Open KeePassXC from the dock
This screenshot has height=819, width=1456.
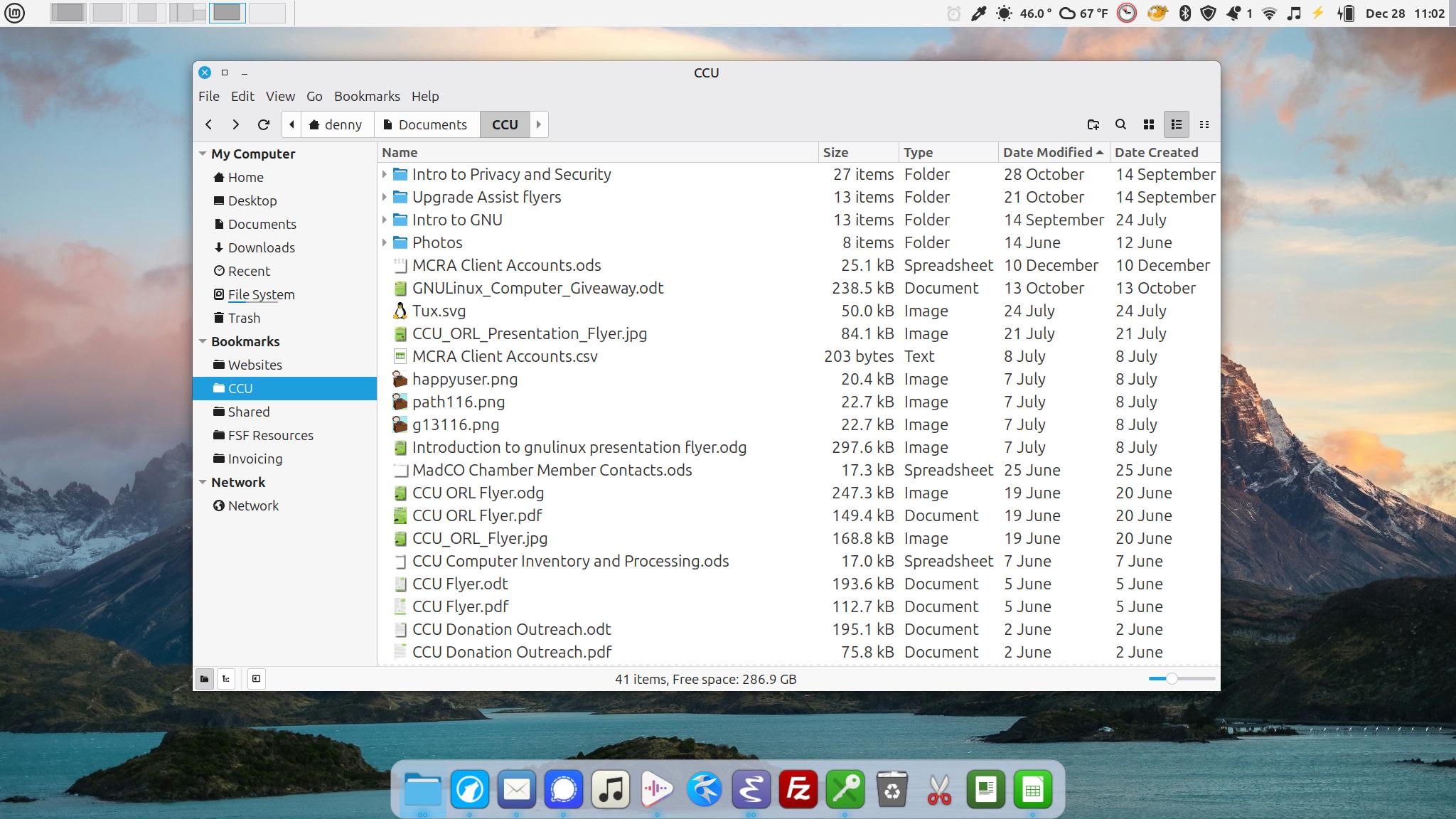pos(847,789)
